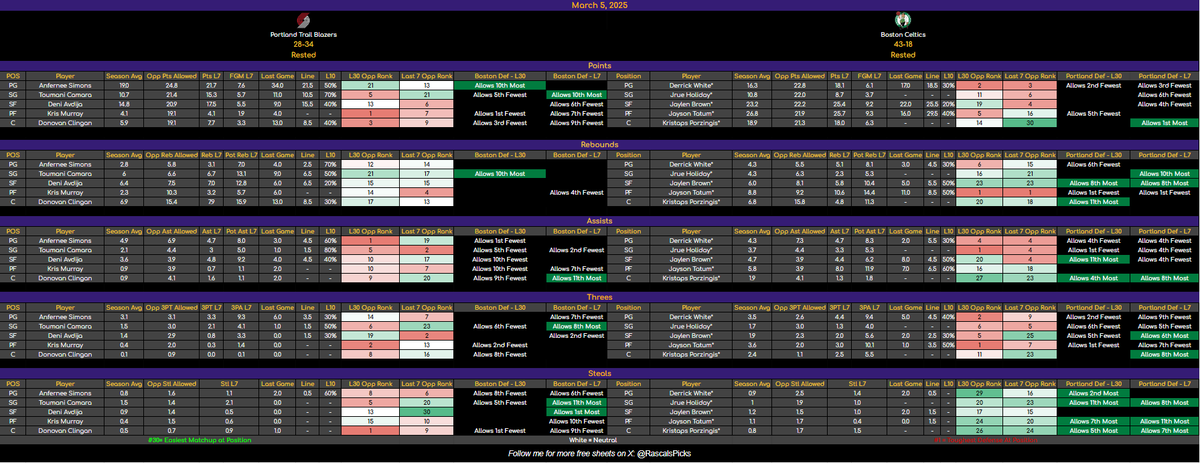Click Jaylen Brown* in the Points table
Screen dimensions: 1200x463
tap(690, 104)
